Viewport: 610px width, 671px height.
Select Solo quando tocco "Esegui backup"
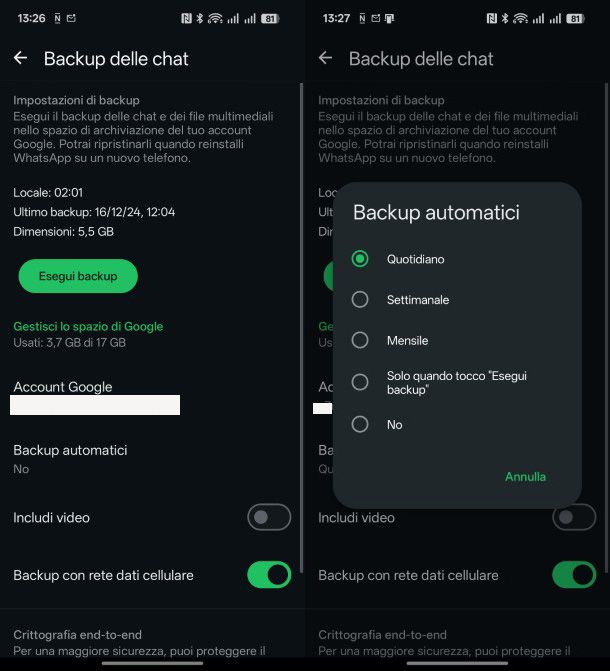coord(457,382)
